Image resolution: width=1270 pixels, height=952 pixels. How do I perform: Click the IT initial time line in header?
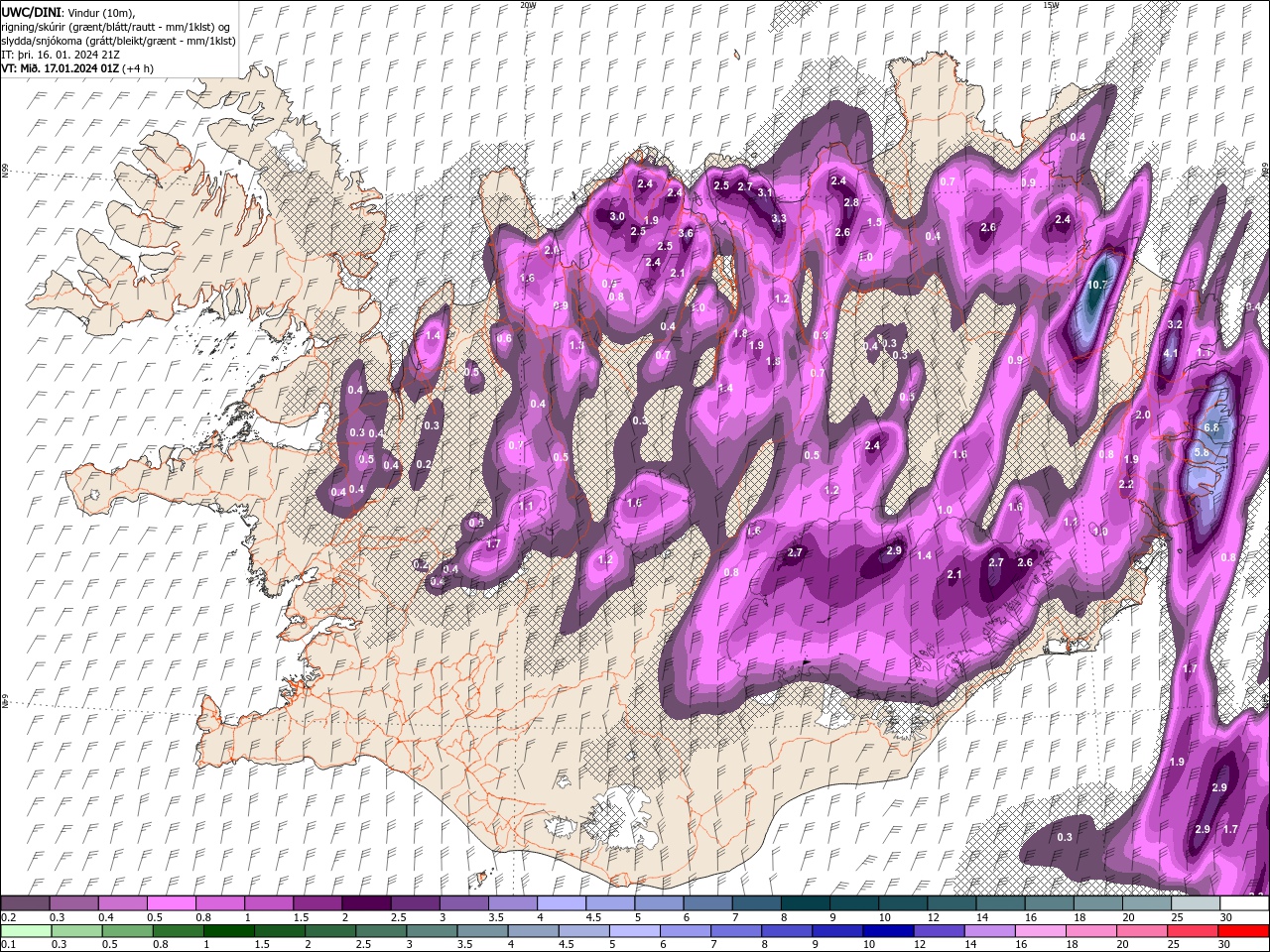click(x=61, y=54)
